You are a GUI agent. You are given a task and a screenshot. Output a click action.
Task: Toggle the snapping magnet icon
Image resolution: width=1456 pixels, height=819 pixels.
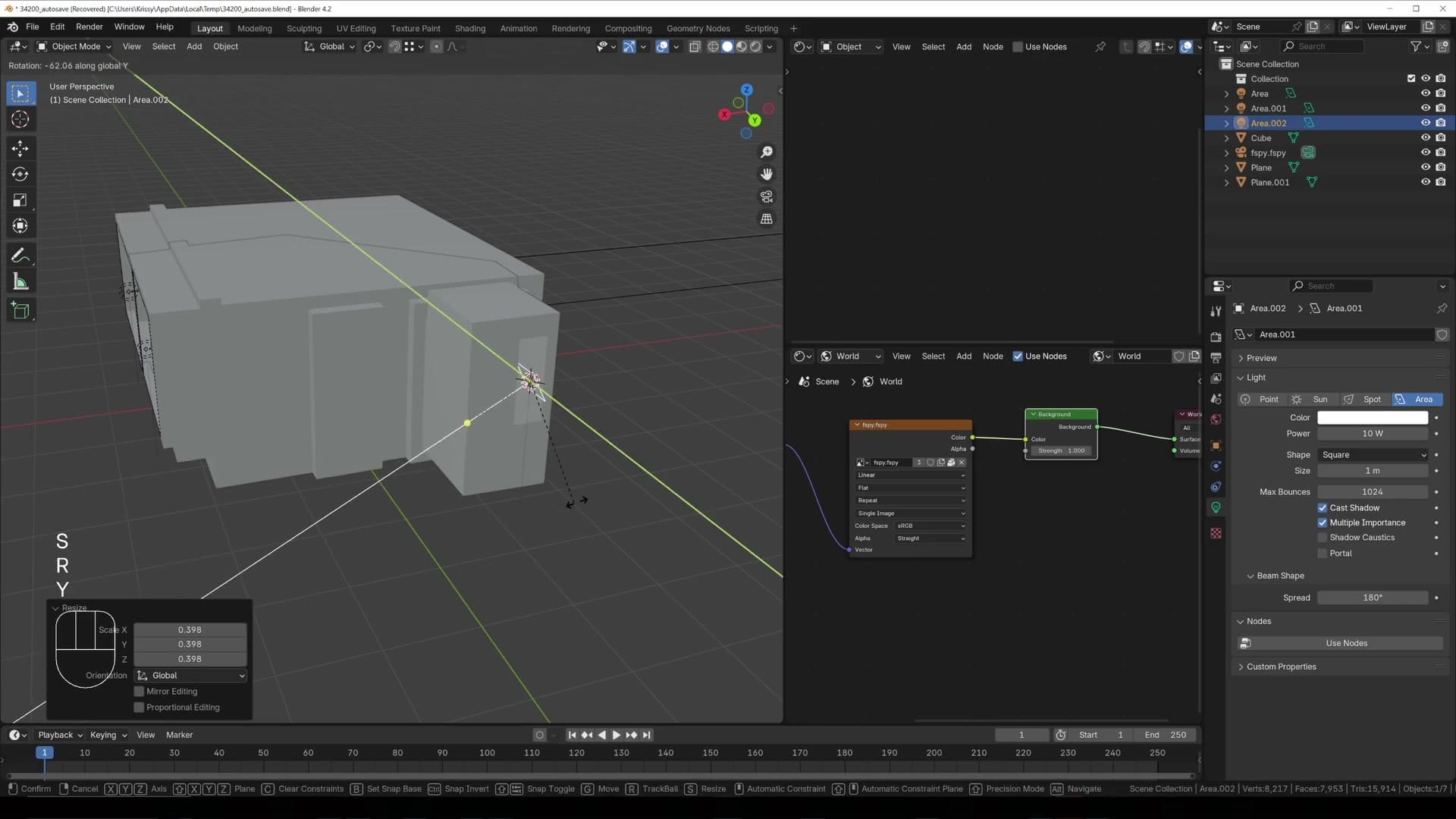coord(394,46)
